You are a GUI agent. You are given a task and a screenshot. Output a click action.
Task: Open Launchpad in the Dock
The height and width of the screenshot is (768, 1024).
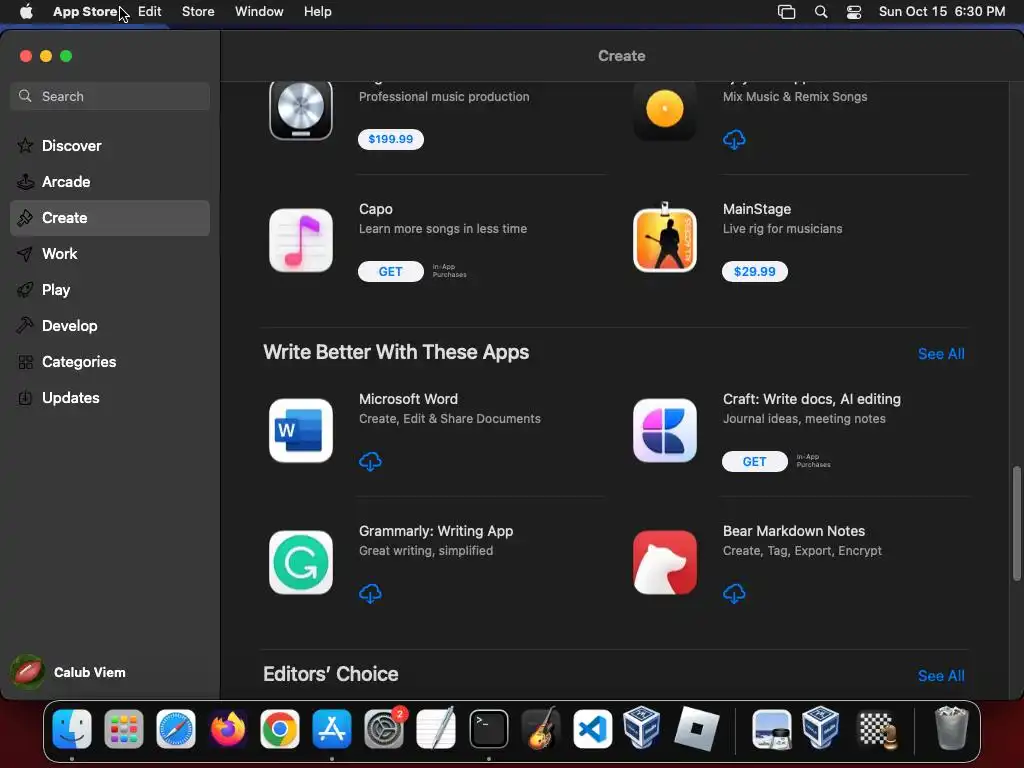123,729
